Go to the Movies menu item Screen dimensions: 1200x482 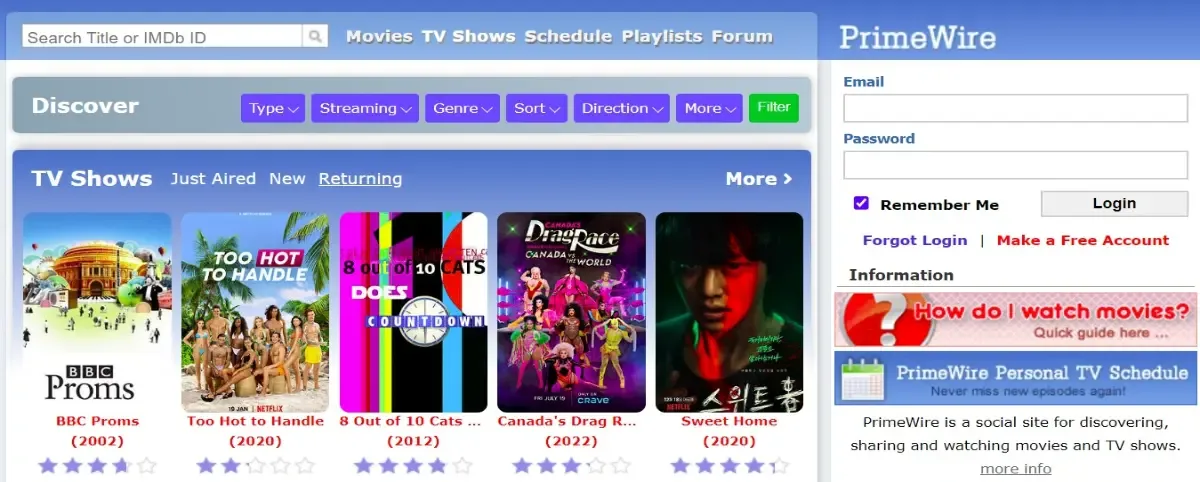[379, 36]
